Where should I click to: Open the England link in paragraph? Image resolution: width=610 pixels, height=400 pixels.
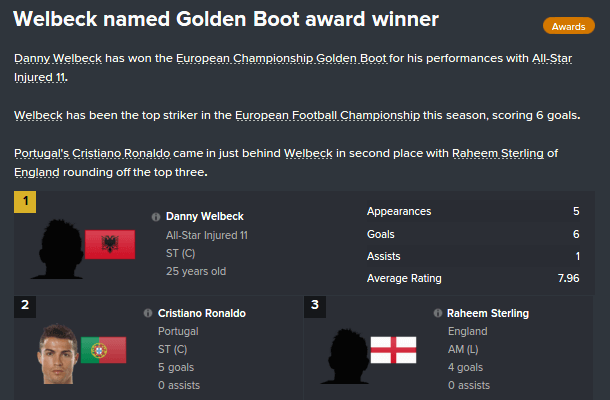click(x=37, y=172)
